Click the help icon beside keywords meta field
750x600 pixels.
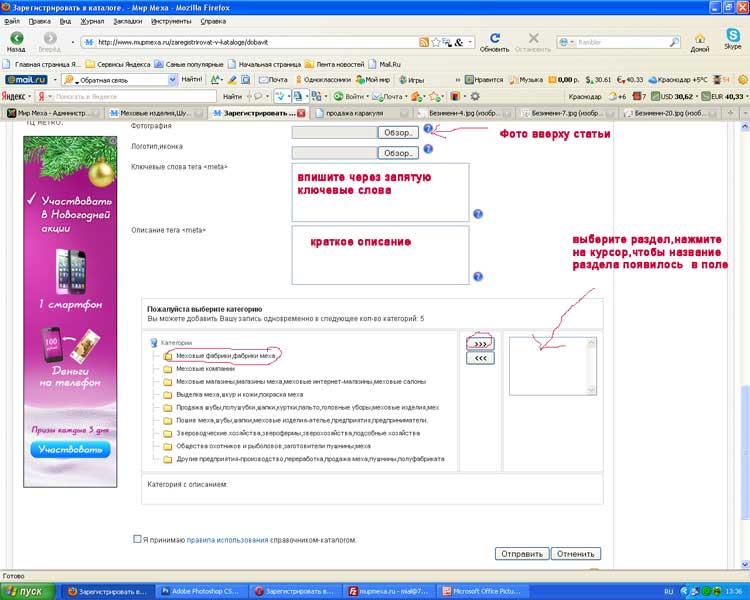[478, 214]
